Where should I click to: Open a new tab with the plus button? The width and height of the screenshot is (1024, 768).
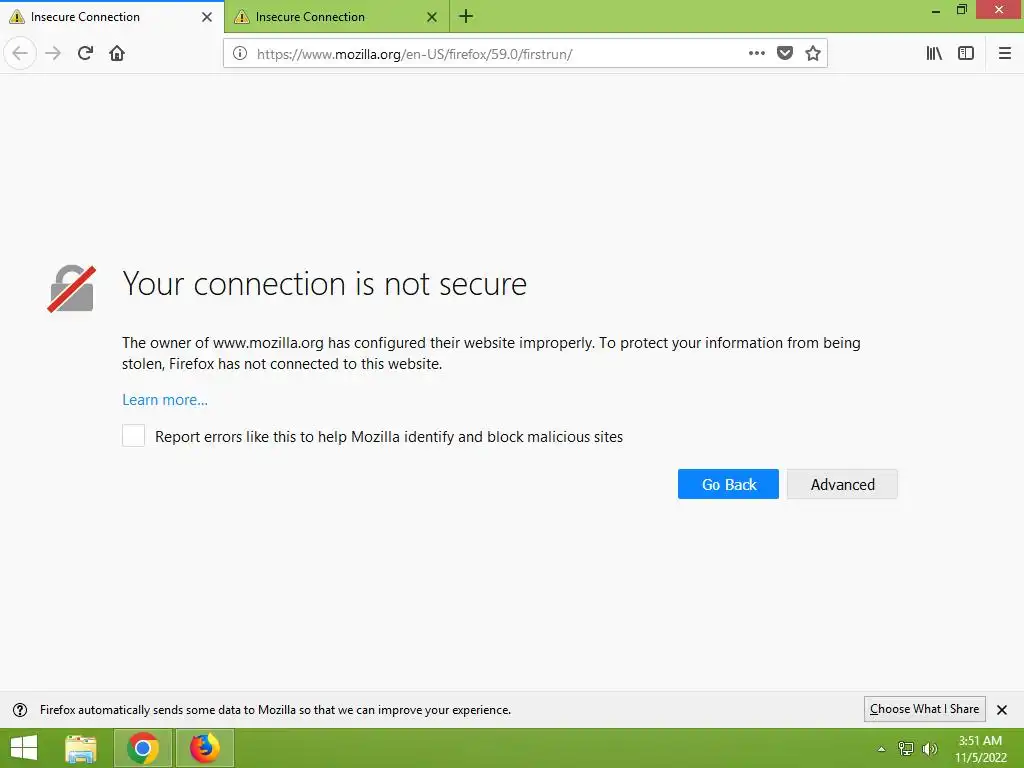tap(466, 16)
